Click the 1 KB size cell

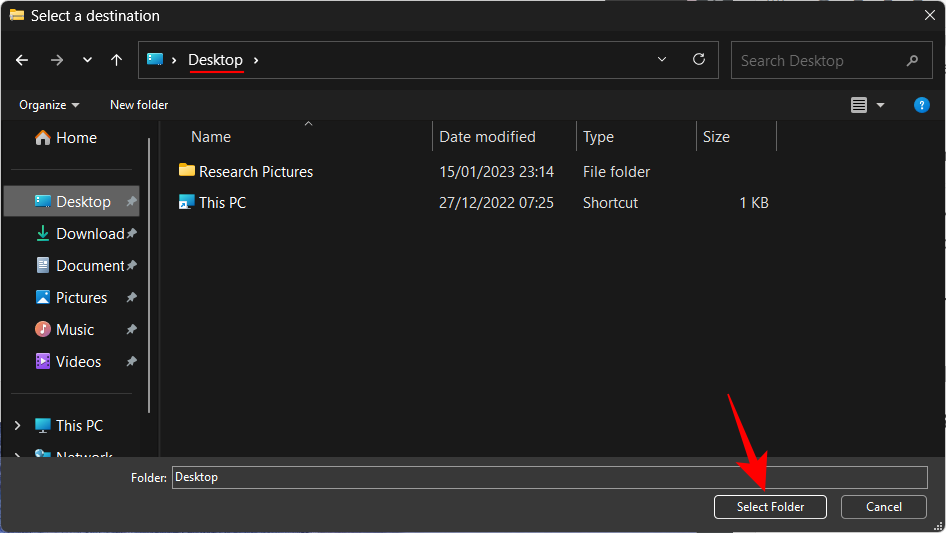[754, 203]
